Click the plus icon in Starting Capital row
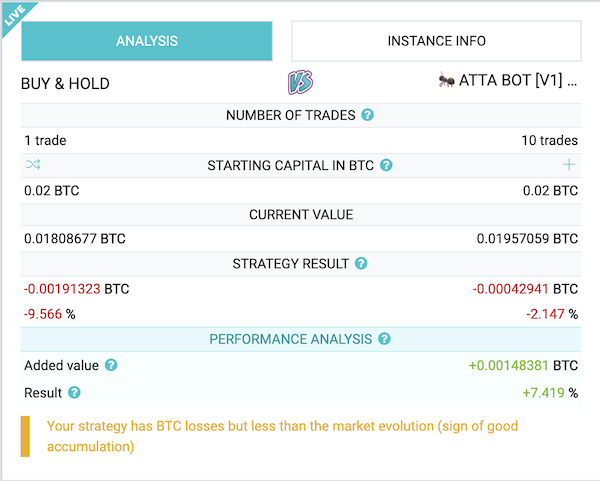600x481 pixels. click(x=569, y=165)
